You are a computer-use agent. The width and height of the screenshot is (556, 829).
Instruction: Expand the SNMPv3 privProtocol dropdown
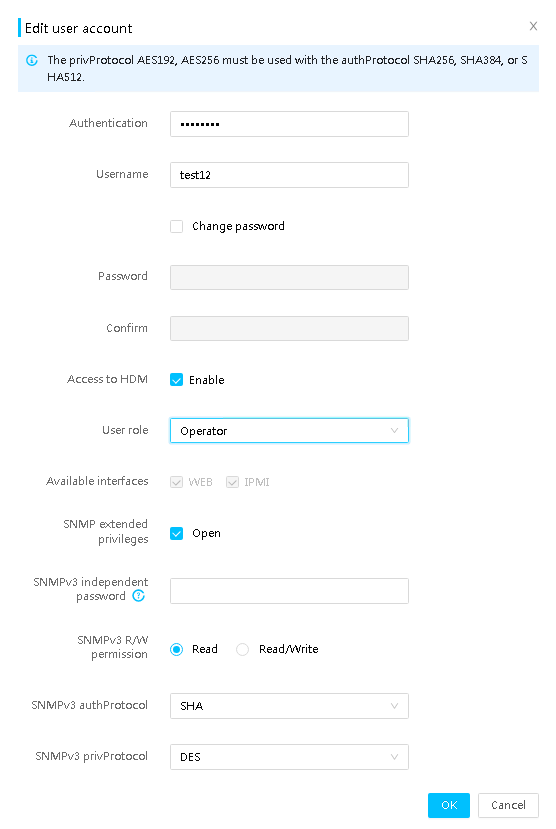click(289, 757)
